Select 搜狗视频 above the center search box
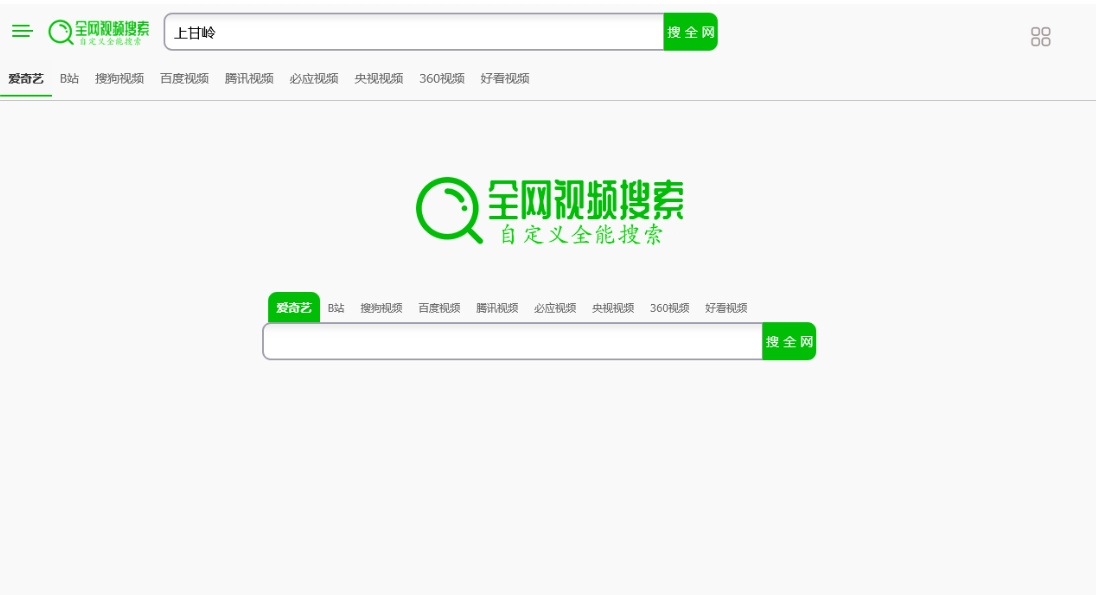The height and width of the screenshot is (595, 1096). point(379,308)
